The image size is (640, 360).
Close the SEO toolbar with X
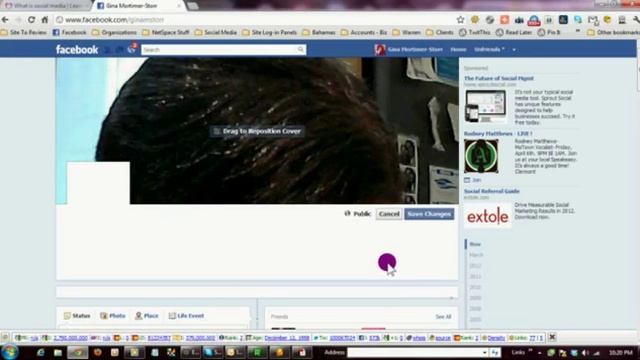[x=552, y=337]
